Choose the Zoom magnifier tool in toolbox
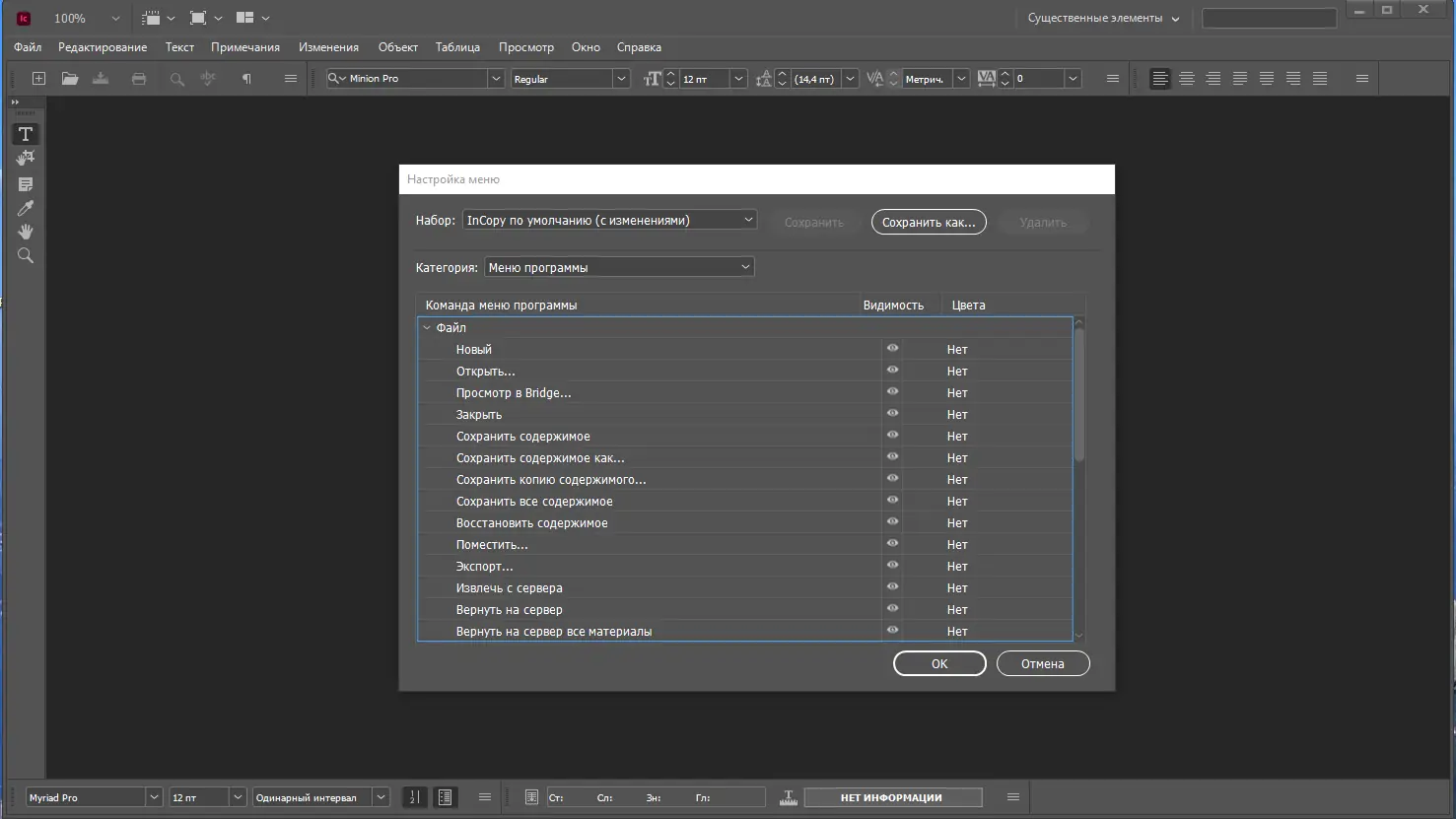Viewport: 1456px width, 819px height. coord(26,256)
